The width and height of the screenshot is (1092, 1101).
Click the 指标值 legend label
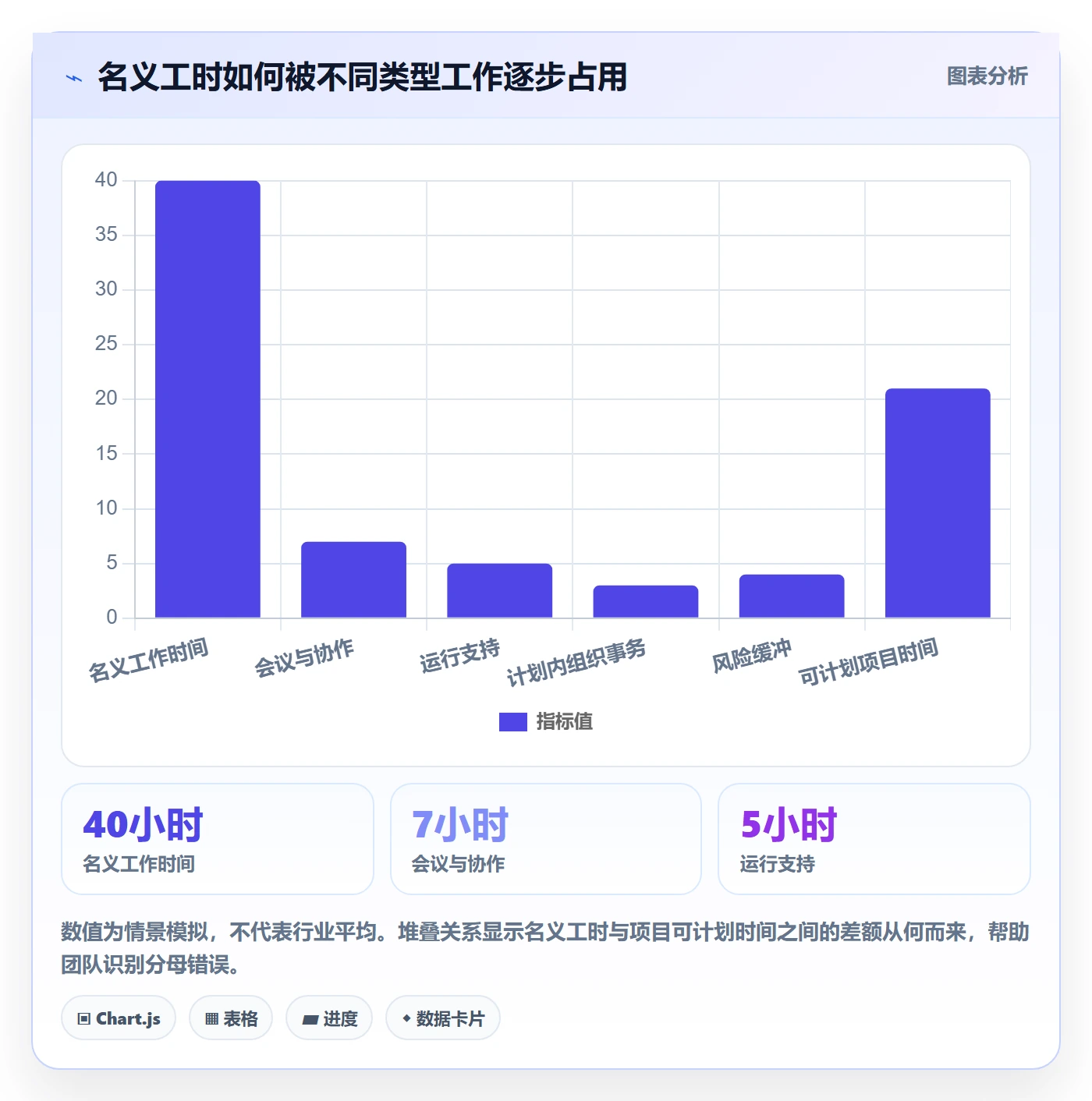tap(565, 722)
